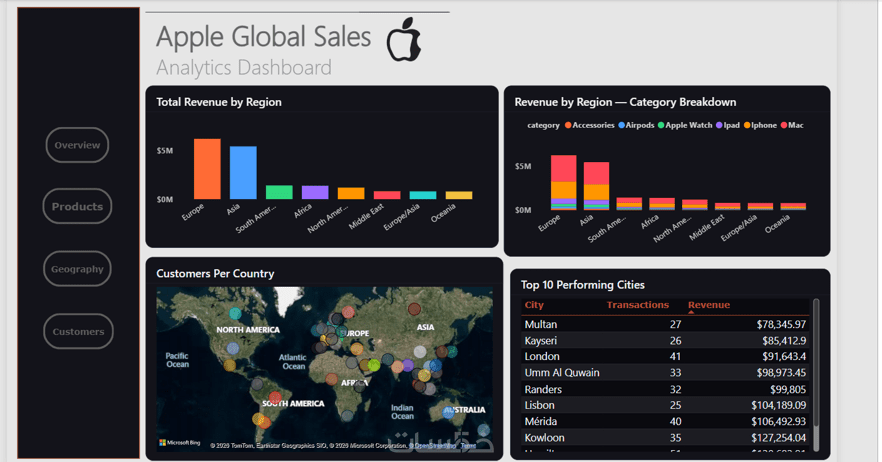Filter by Mac legend swatch
This screenshot has height=462, width=882.
[x=784, y=125]
